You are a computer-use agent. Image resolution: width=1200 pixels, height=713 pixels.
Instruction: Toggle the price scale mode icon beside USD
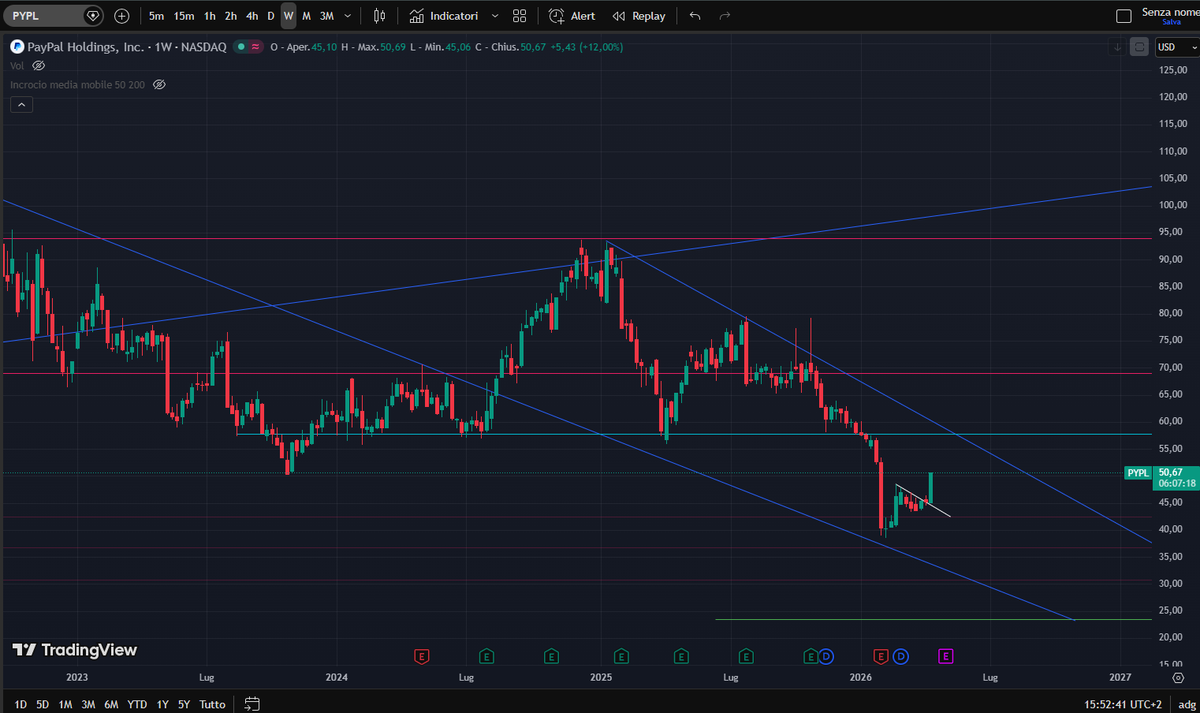[x=1140, y=46]
